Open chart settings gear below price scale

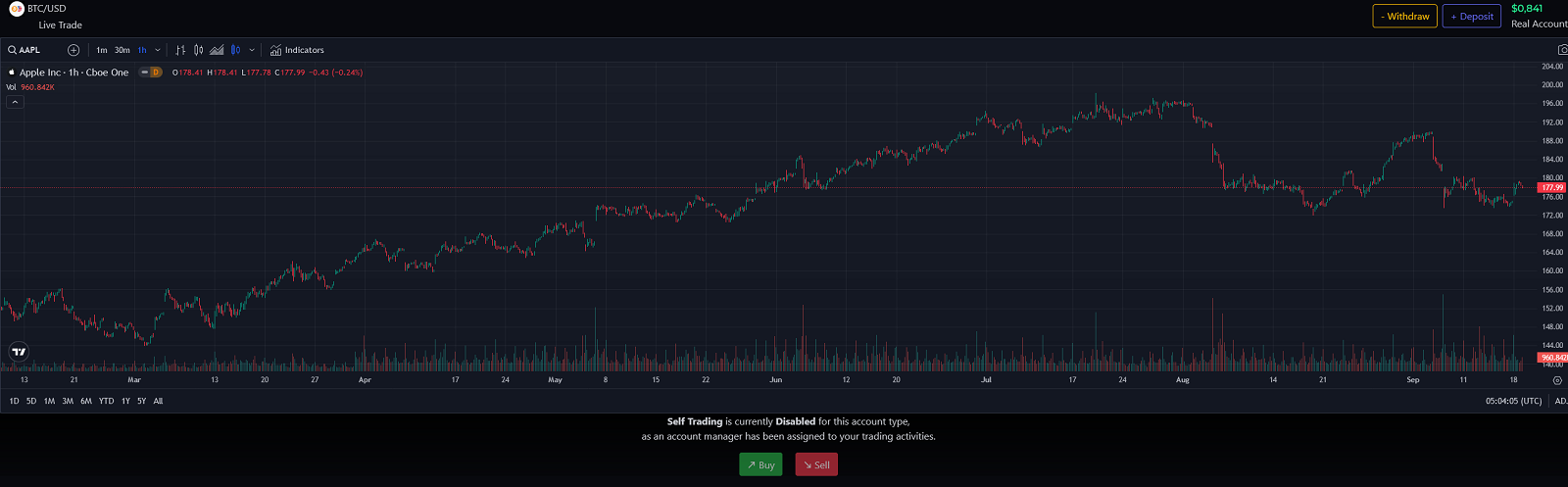click(1557, 380)
